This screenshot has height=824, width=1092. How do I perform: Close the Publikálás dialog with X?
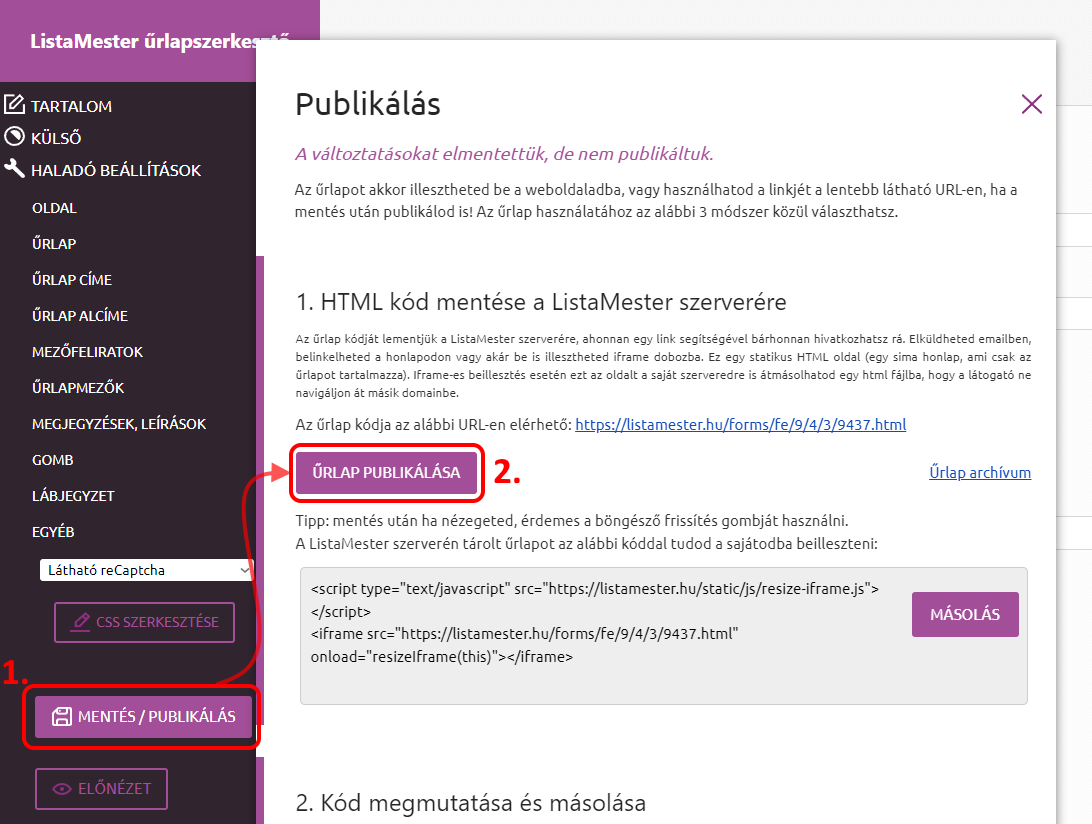point(1031,104)
